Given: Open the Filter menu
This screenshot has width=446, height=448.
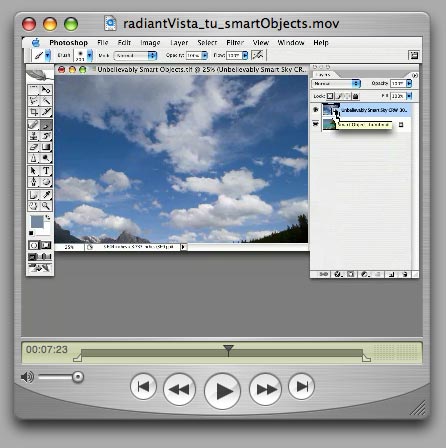Looking at the screenshot, I should (x=235, y=43).
